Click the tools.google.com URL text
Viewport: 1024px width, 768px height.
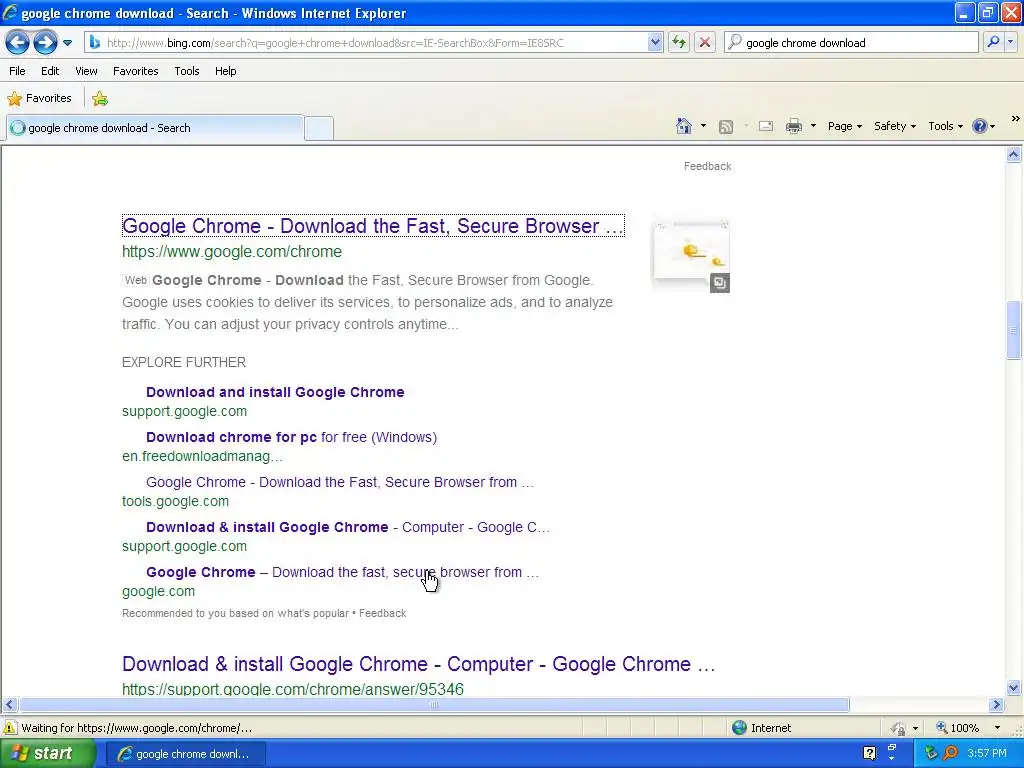(x=175, y=502)
